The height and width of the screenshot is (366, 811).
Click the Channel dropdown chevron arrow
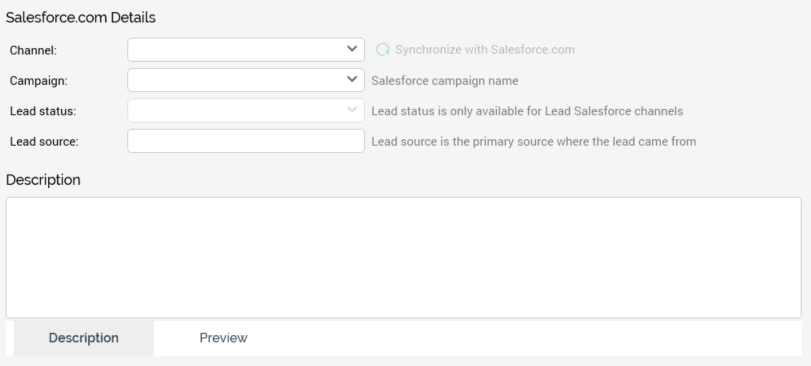click(352, 49)
